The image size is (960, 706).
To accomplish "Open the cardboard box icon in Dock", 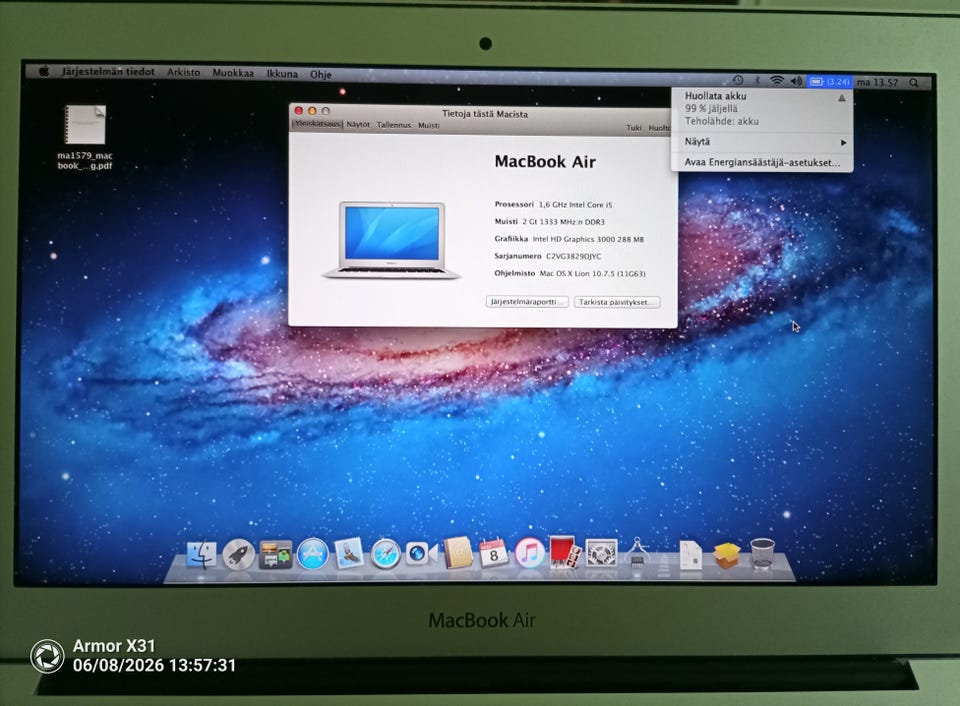I will coord(727,555).
